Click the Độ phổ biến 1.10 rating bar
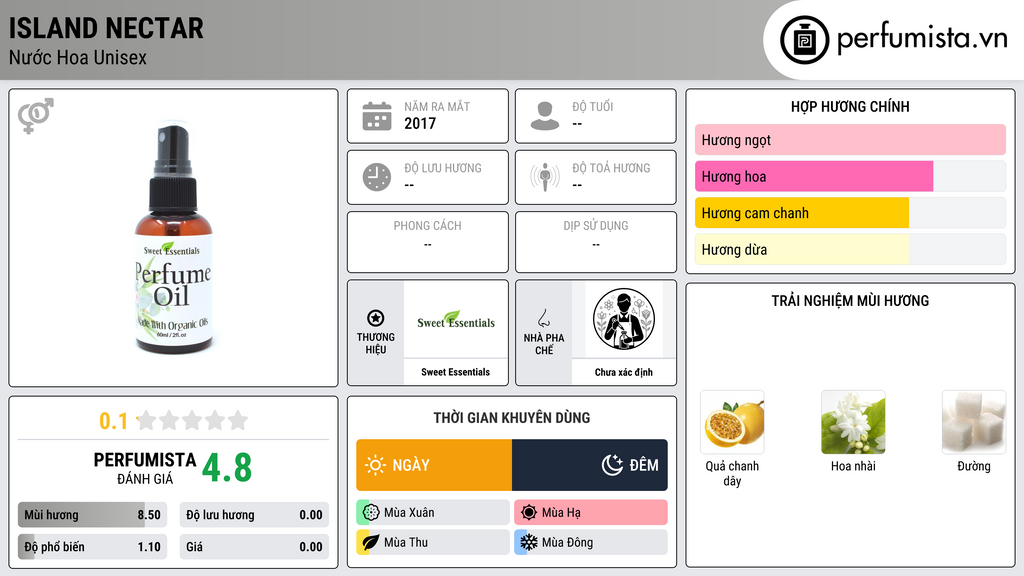 pyautogui.click(x=93, y=547)
